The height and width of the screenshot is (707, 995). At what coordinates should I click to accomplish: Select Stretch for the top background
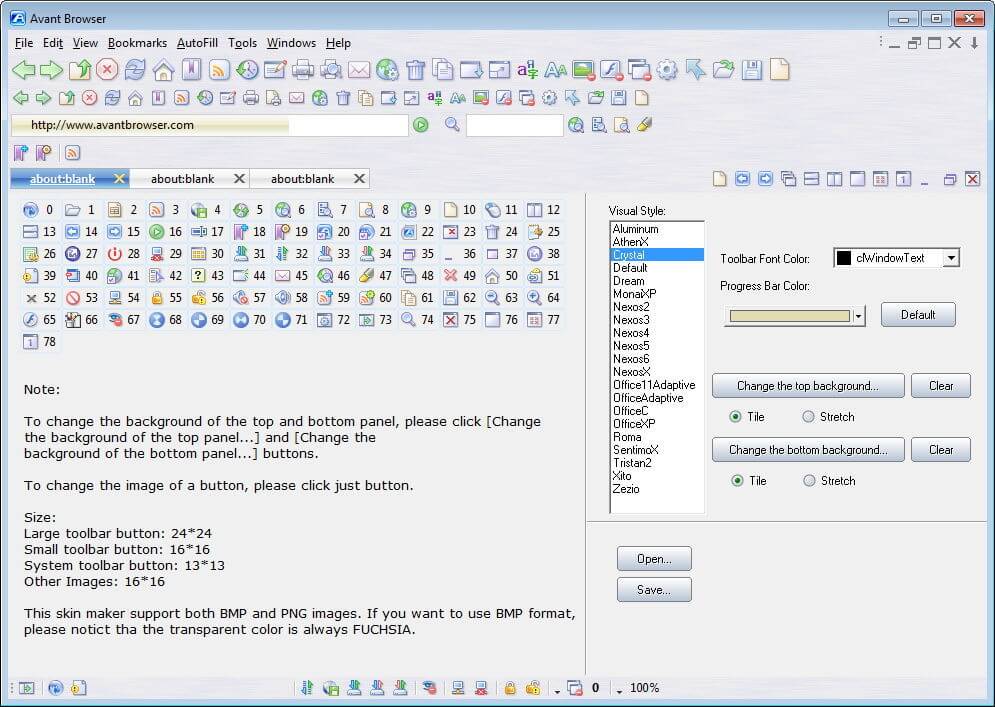809,417
